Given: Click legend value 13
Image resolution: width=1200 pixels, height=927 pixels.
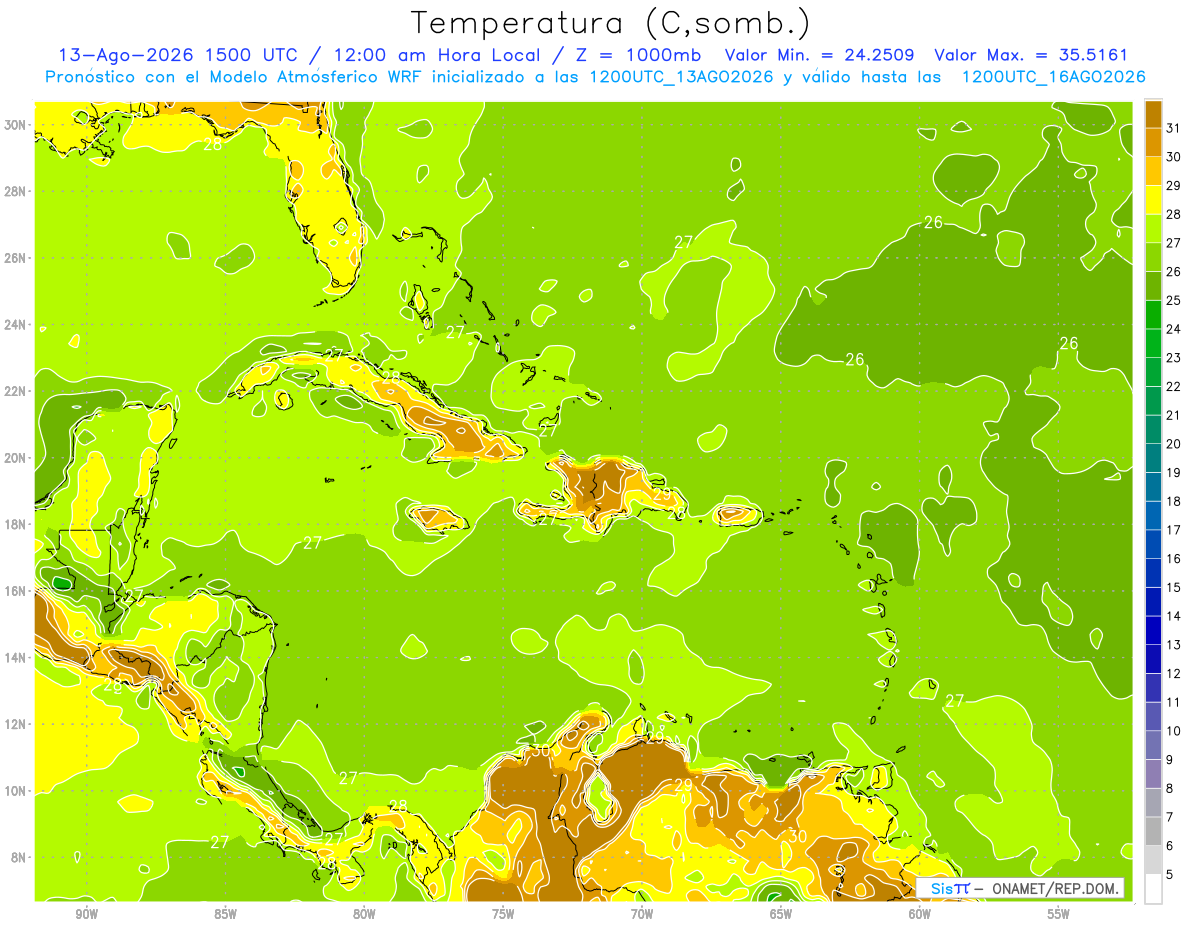Looking at the screenshot, I should [x=1174, y=645].
